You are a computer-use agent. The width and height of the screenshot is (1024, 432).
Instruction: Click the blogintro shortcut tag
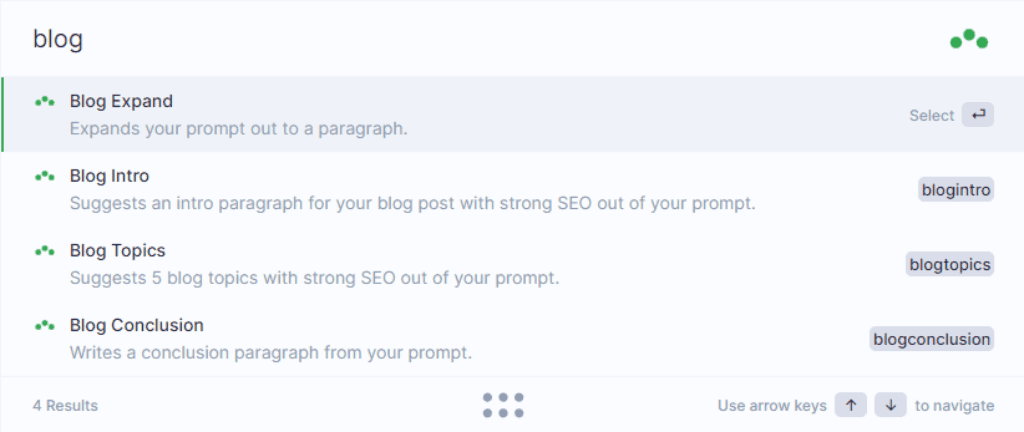(x=956, y=190)
